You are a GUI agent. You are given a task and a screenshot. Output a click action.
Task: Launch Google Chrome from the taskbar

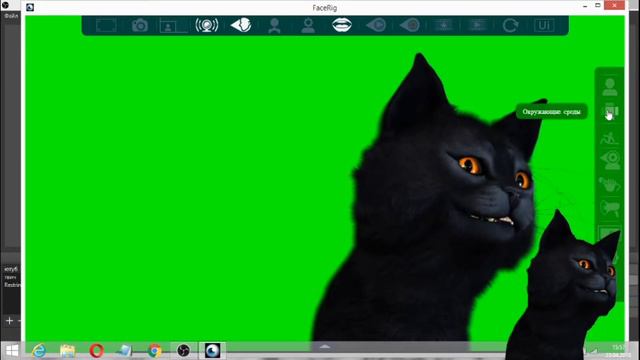(155, 351)
